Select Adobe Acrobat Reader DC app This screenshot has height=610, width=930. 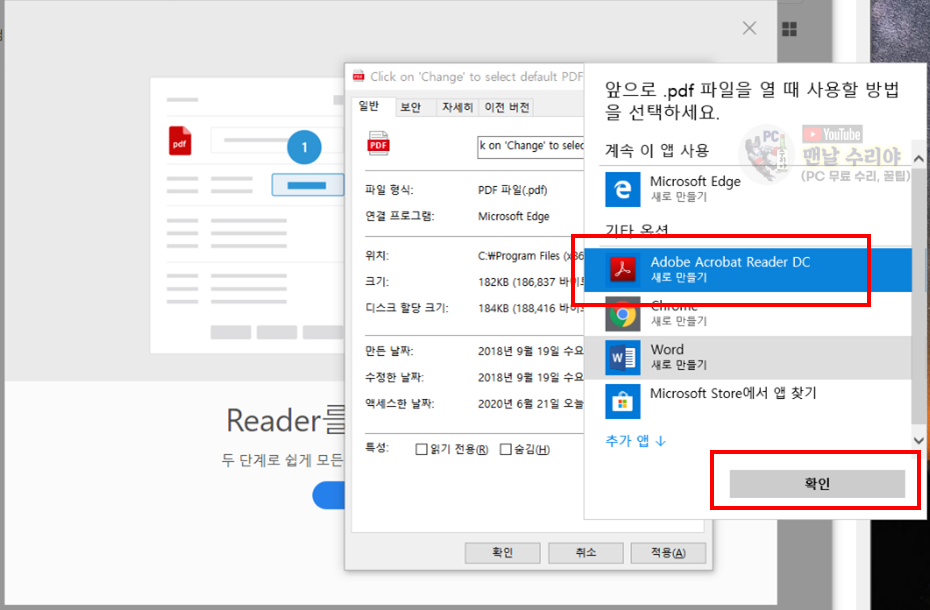tap(748, 269)
